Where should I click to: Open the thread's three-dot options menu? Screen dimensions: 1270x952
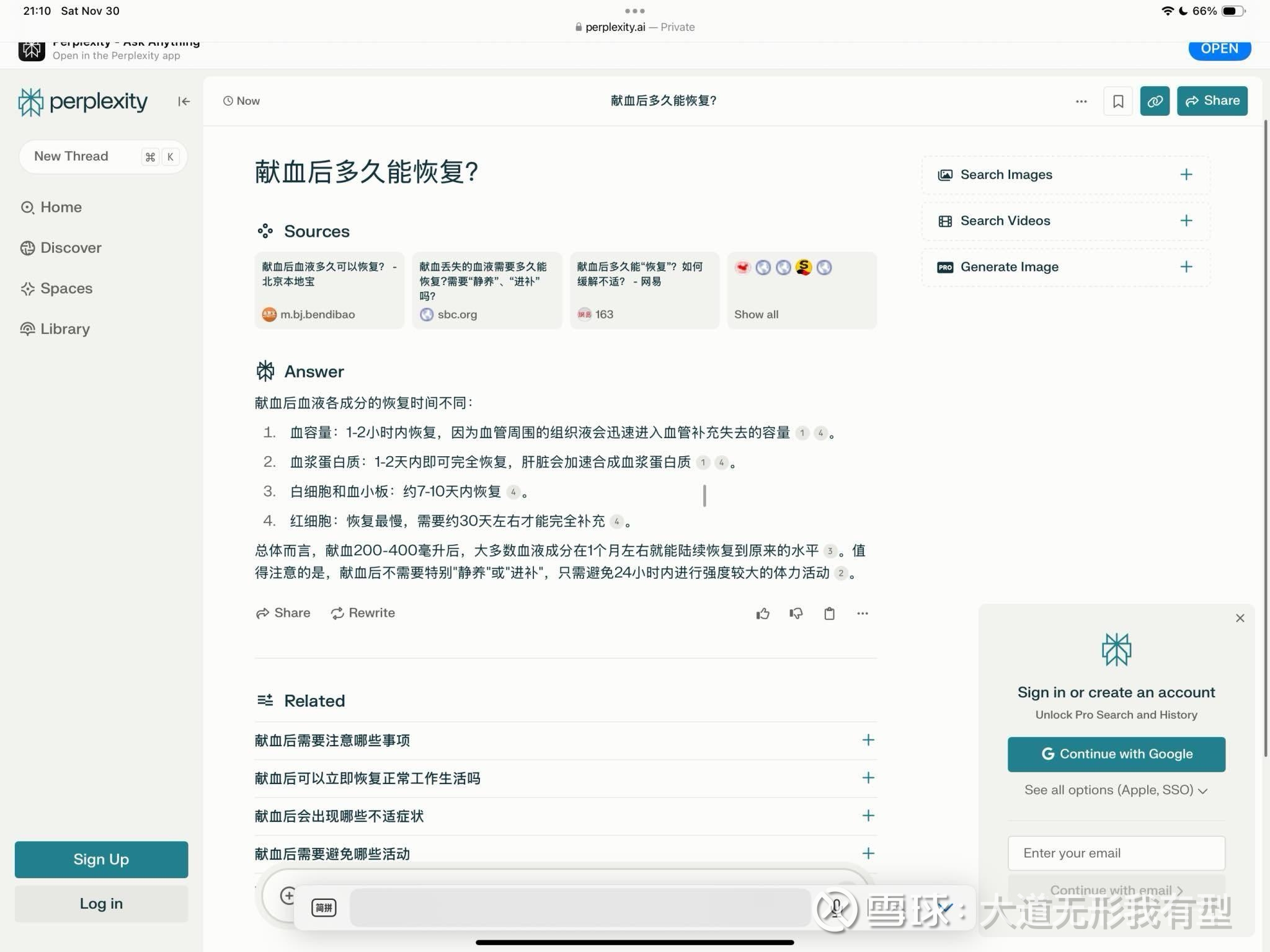(1081, 101)
